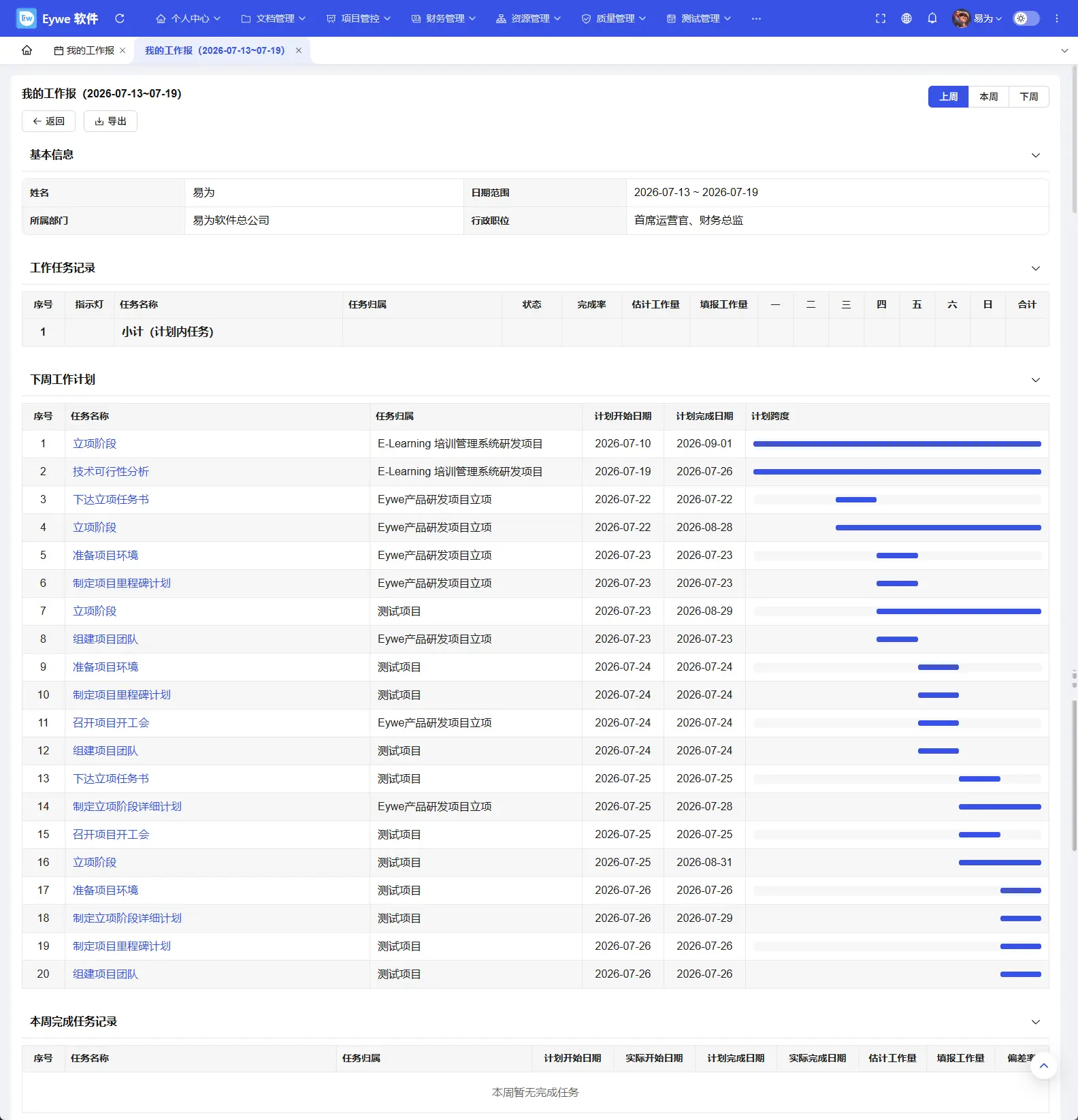Click 本周暂无完成任务 empty message
Screen dimensions: 1078x1120
[536, 1092]
